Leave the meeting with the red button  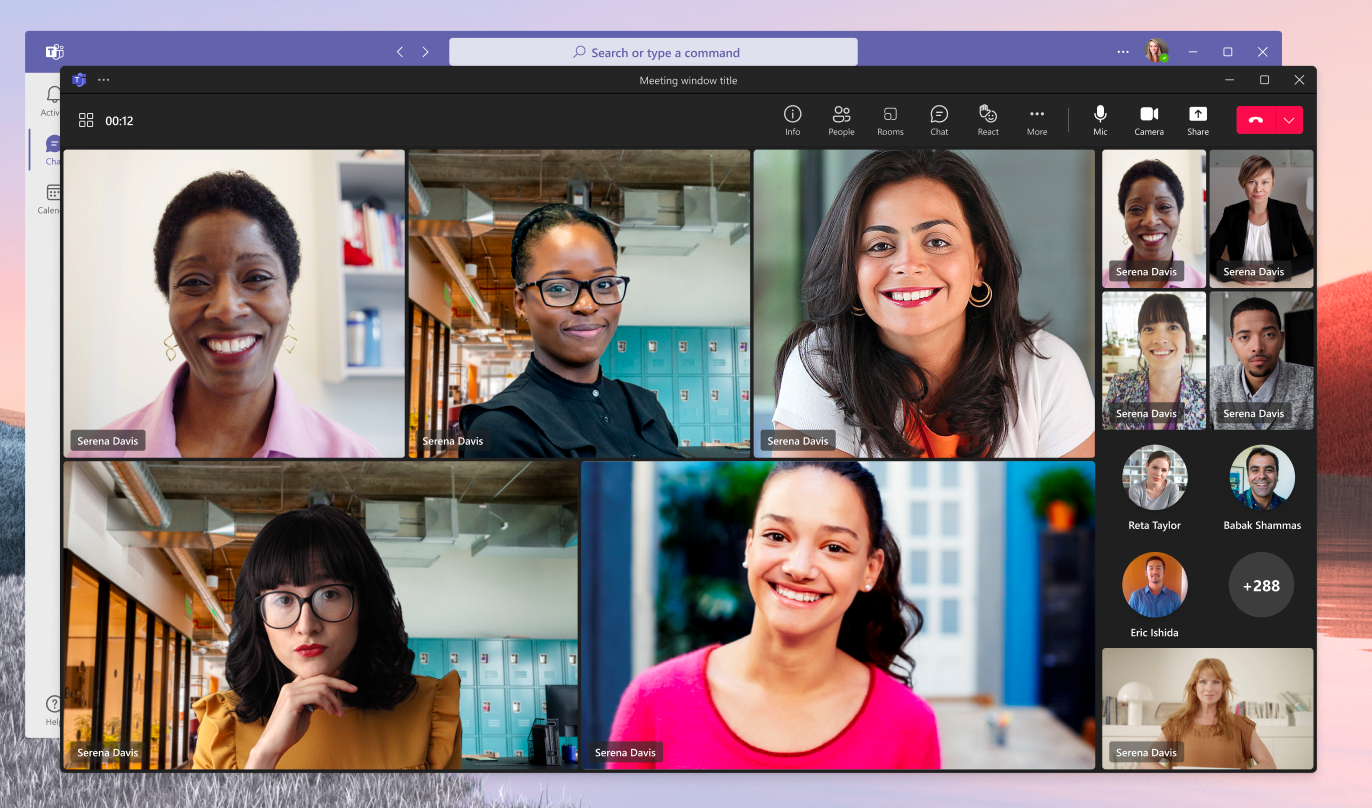[1256, 119]
